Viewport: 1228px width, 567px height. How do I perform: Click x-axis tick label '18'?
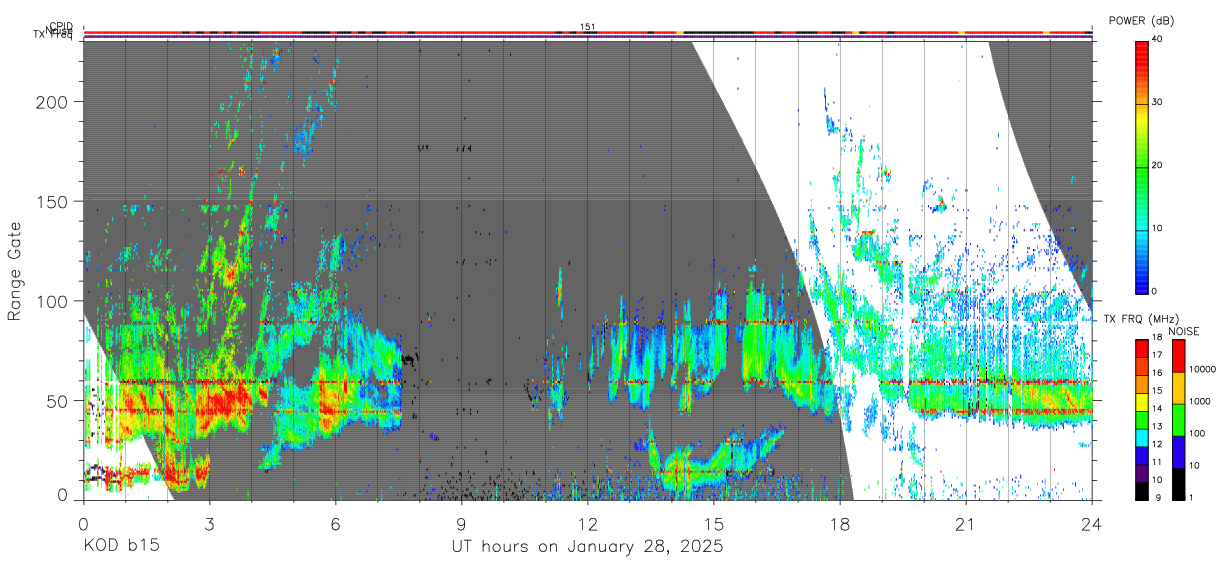840,523
